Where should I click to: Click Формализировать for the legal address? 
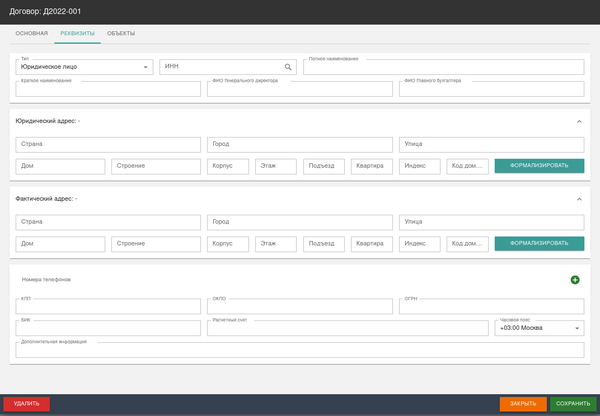click(x=539, y=166)
